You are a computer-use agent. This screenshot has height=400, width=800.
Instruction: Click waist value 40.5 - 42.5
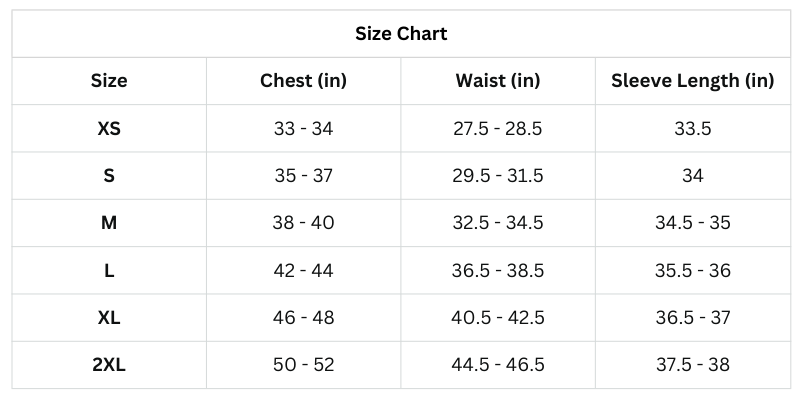[x=497, y=318]
